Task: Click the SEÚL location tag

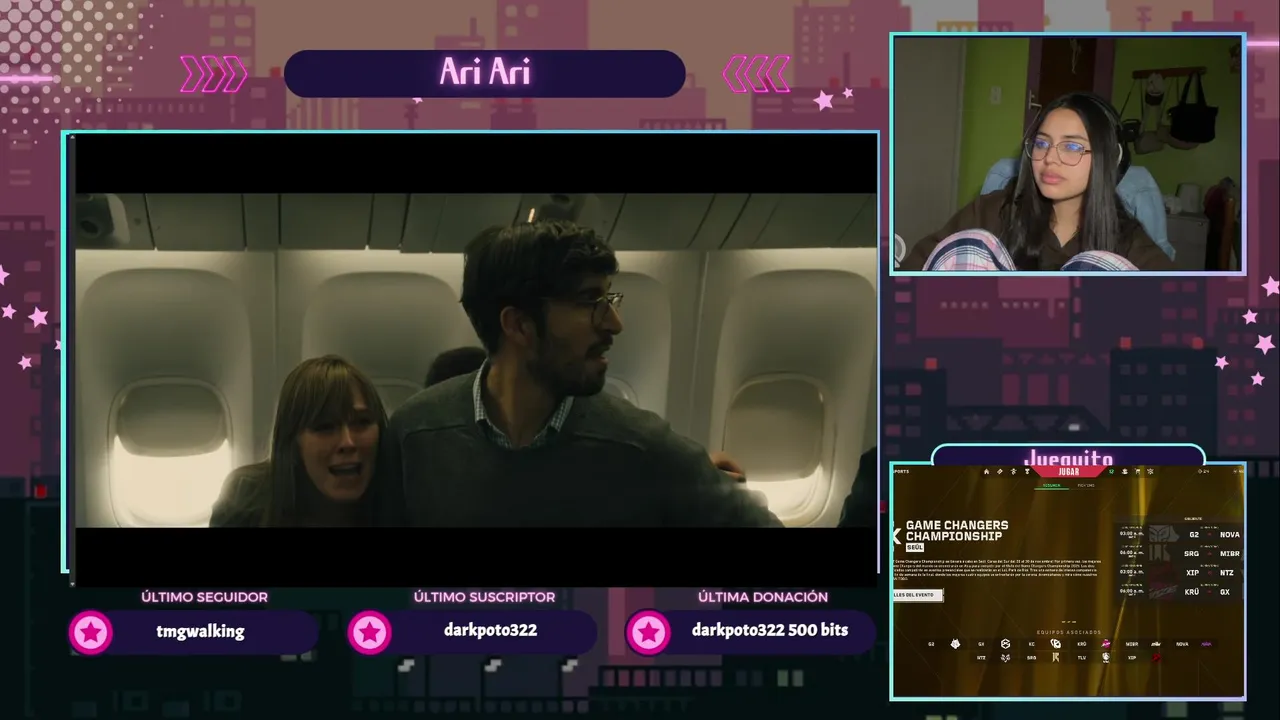Action: (x=915, y=547)
